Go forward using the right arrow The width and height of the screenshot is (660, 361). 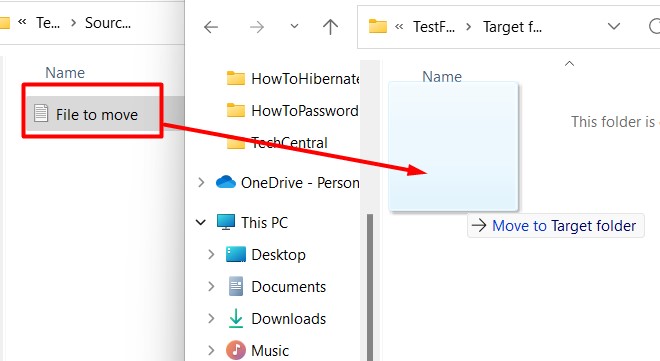pyautogui.click(x=257, y=27)
